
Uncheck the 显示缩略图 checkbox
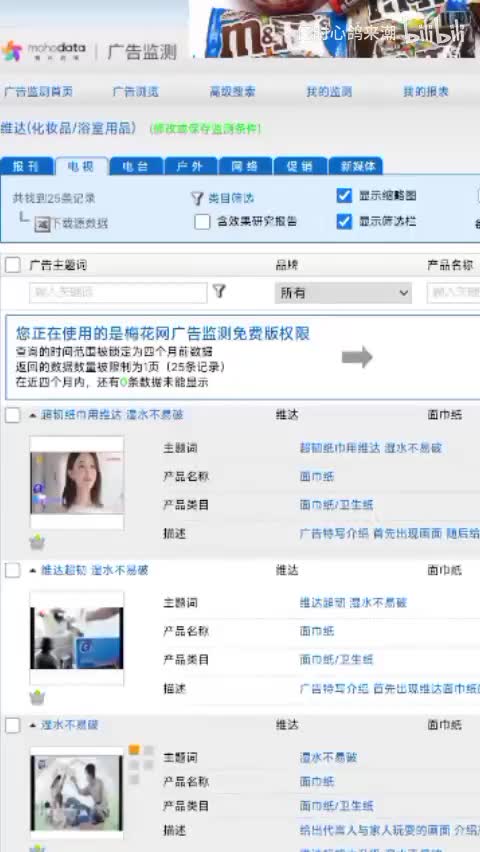click(x=344, y=196)
